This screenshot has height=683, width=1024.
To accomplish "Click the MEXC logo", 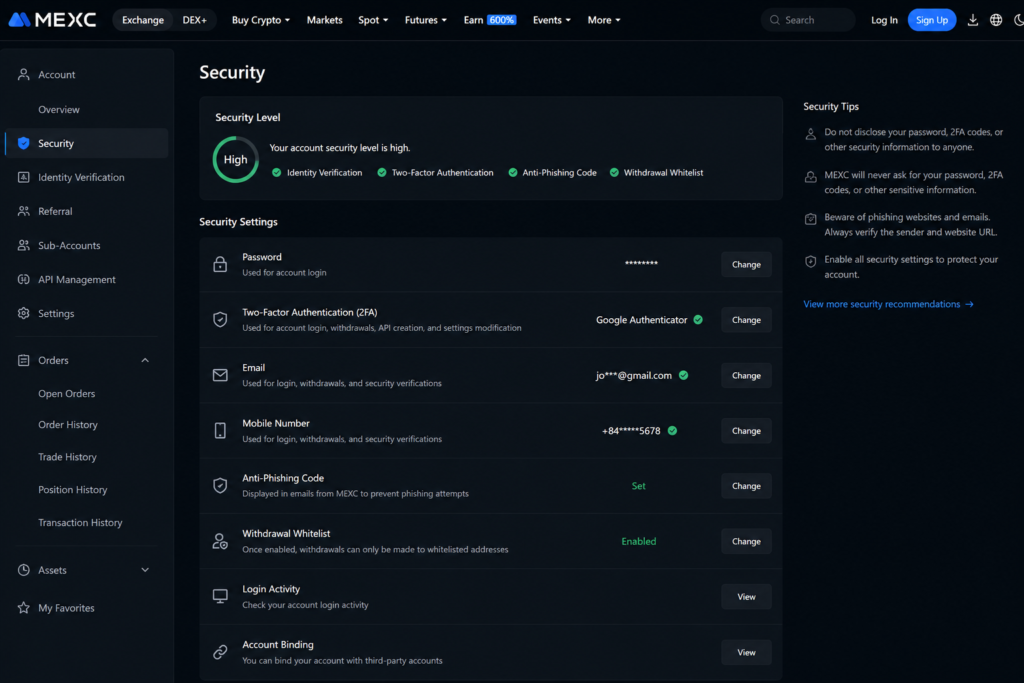I will (x=52, y=20).
